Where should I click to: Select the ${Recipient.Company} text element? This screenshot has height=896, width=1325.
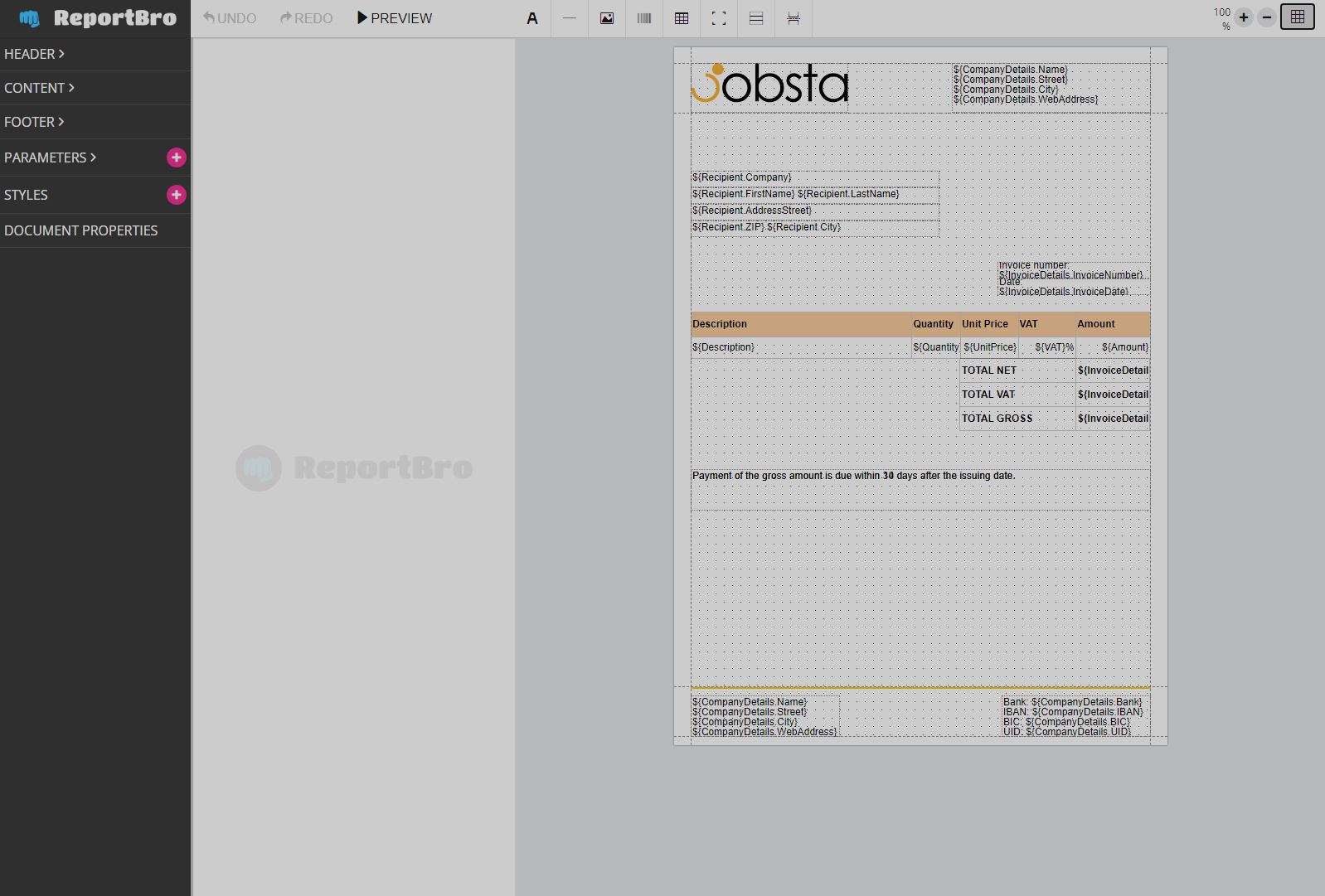point(815,177)
